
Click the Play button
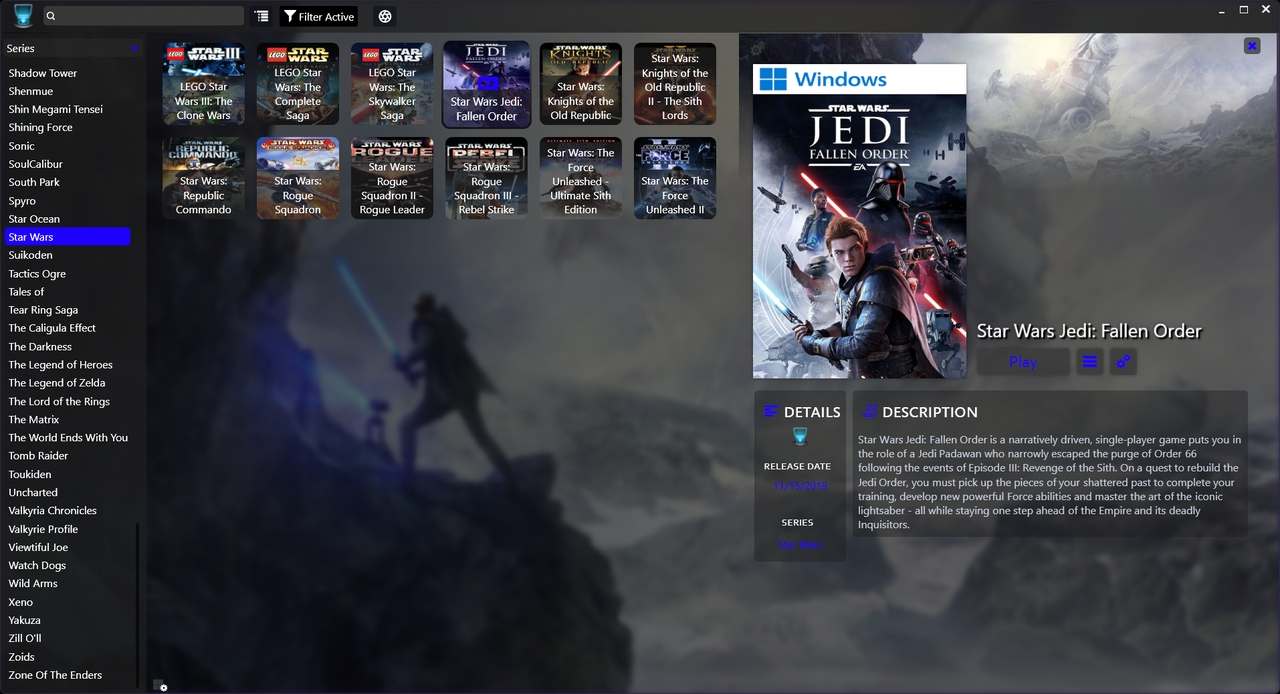(x=1023, y=362)
